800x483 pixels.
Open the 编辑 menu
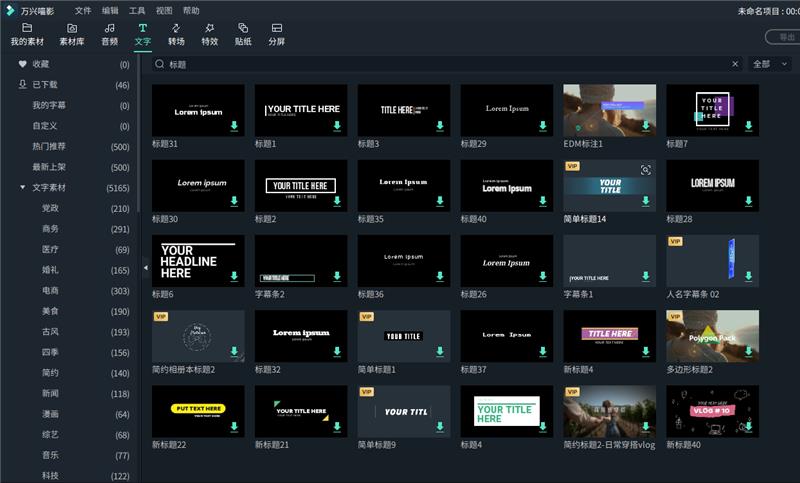tap(110, 11)
